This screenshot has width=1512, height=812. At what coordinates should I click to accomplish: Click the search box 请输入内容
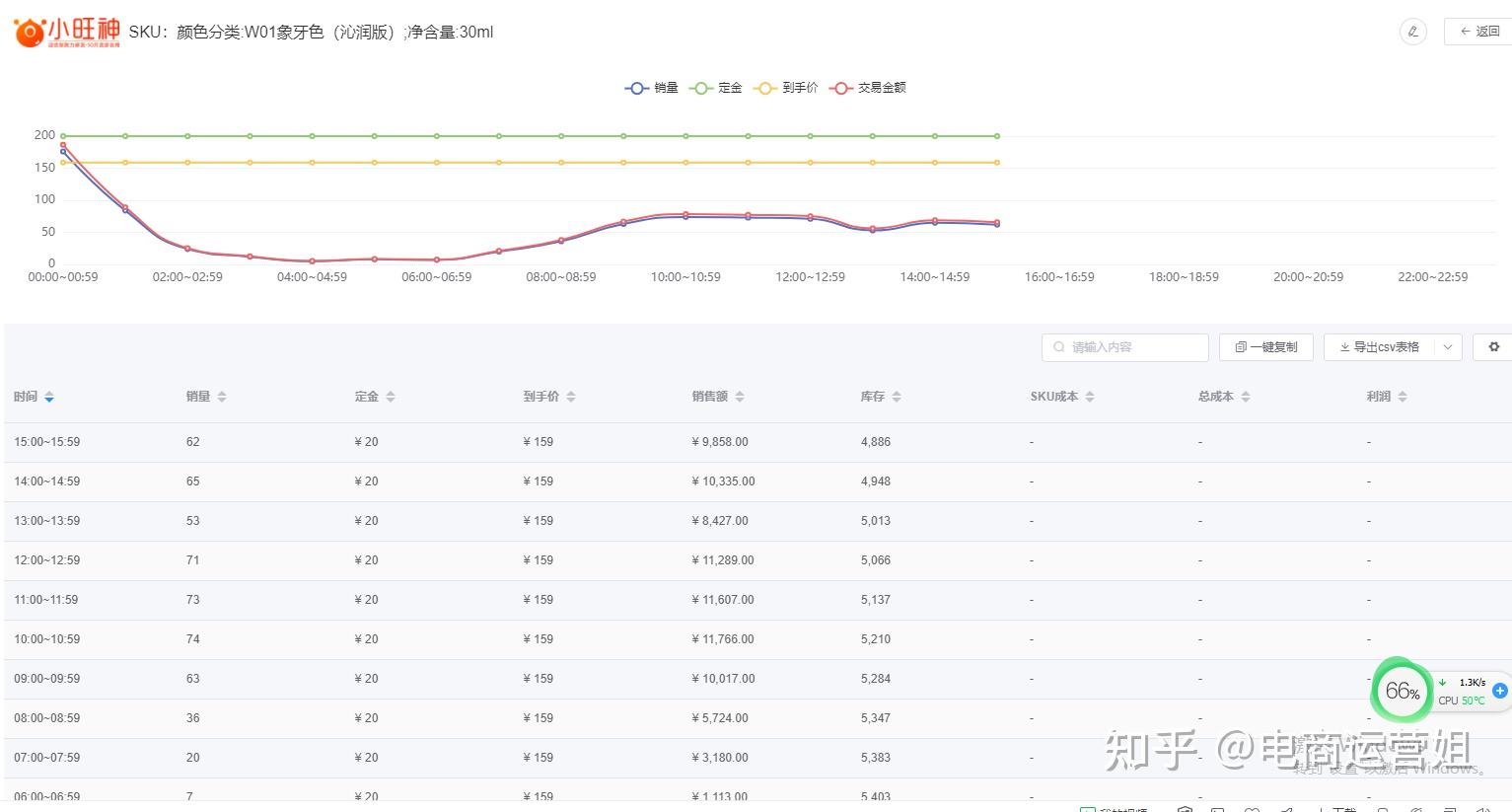[x=1124, y=347]
